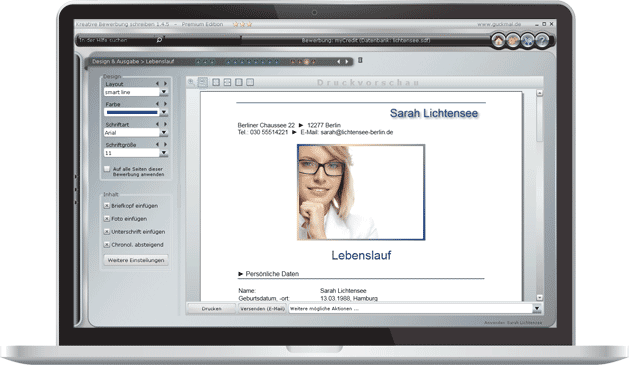The image size is (629, 365).
Task: Open the help question mark icon
Action: [542, 41]
